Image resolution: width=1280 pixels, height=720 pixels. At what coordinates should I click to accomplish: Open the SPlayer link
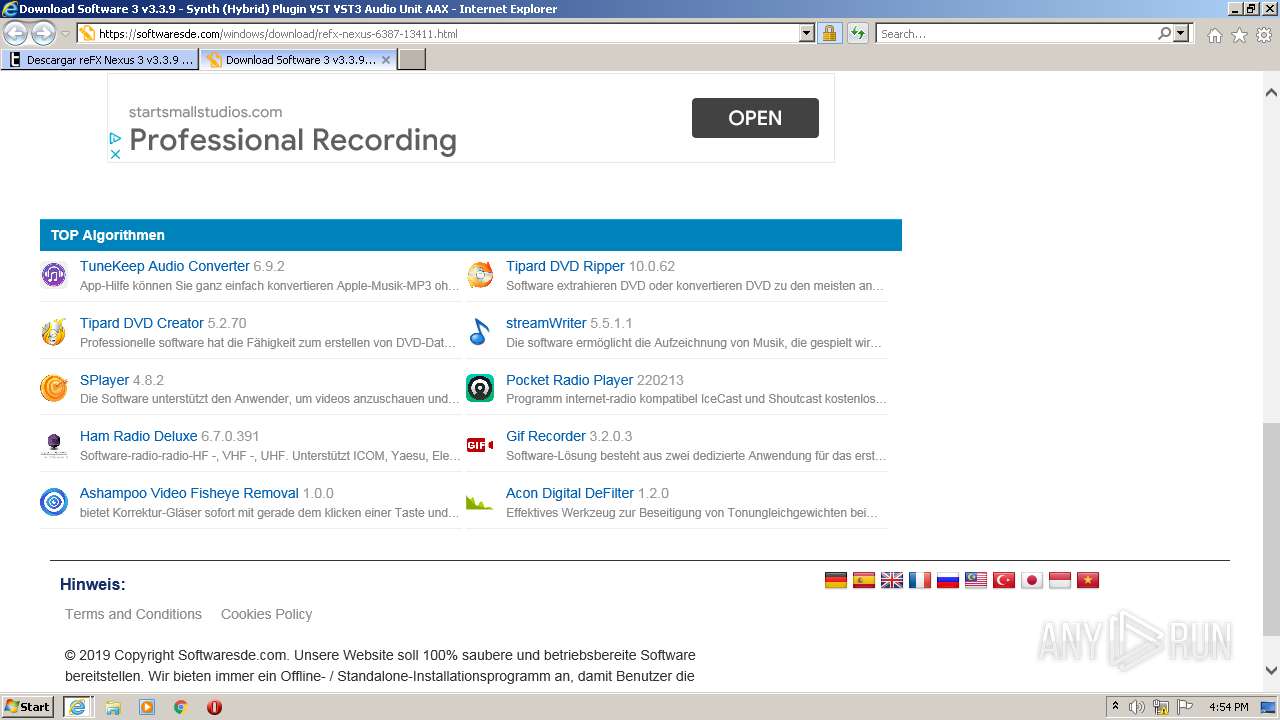click(105, 380)
